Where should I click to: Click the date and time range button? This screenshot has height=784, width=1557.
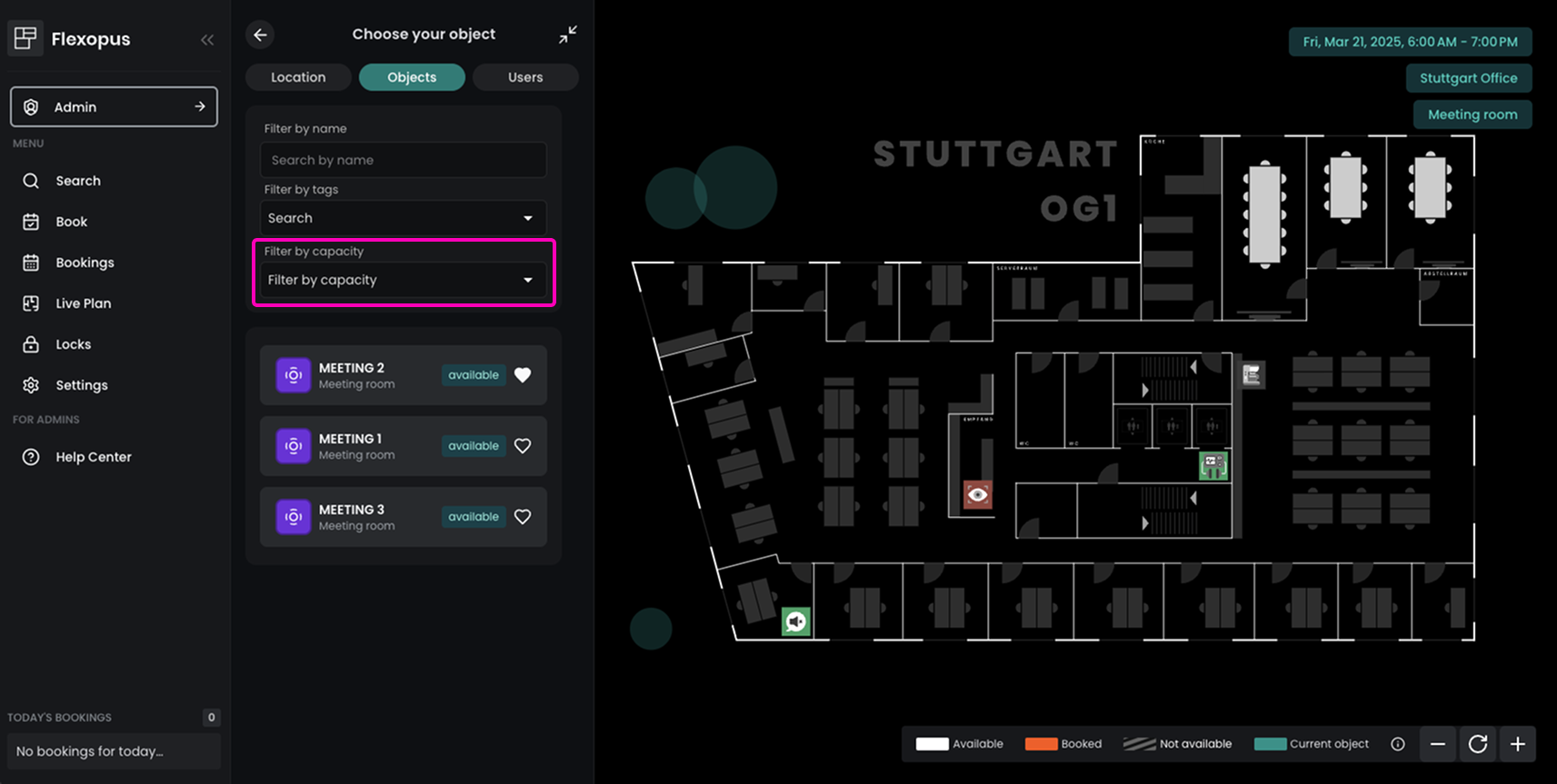pyautogui.click(x=1410, y=42)
